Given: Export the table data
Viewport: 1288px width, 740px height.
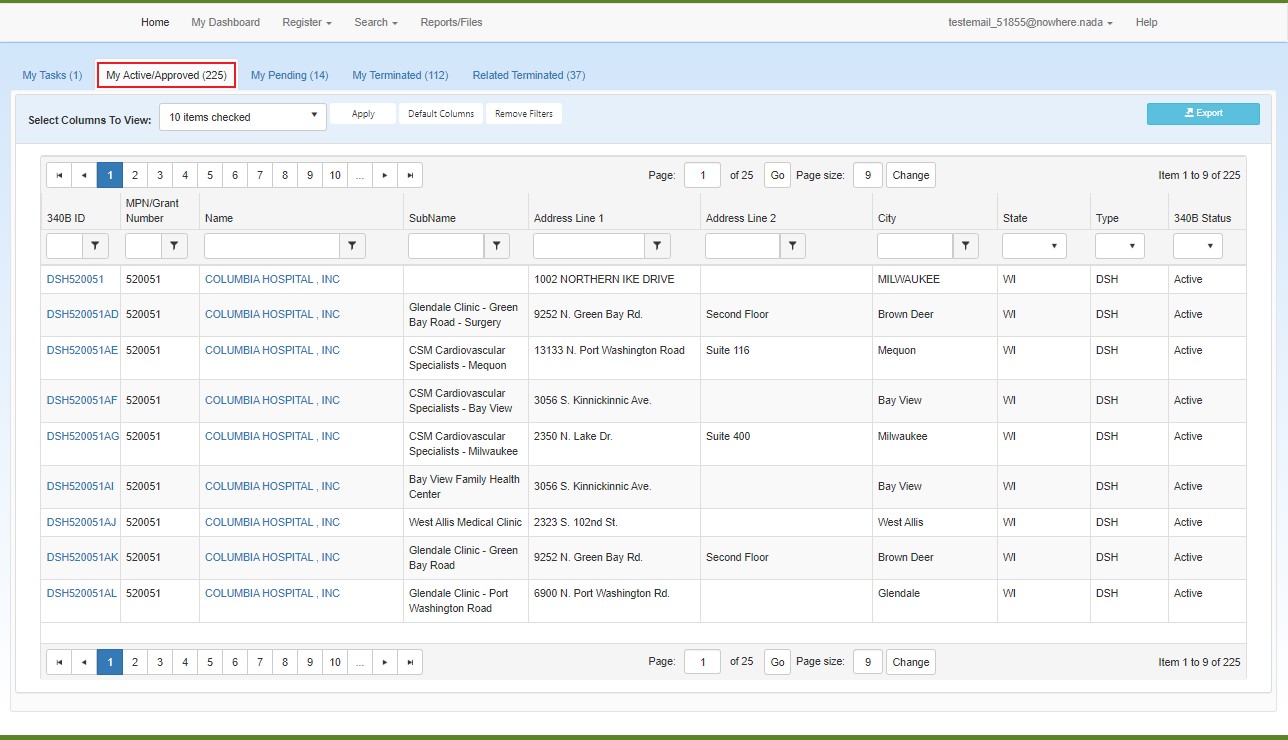Looking at the screenshot, I should [x=1203, y=113].
